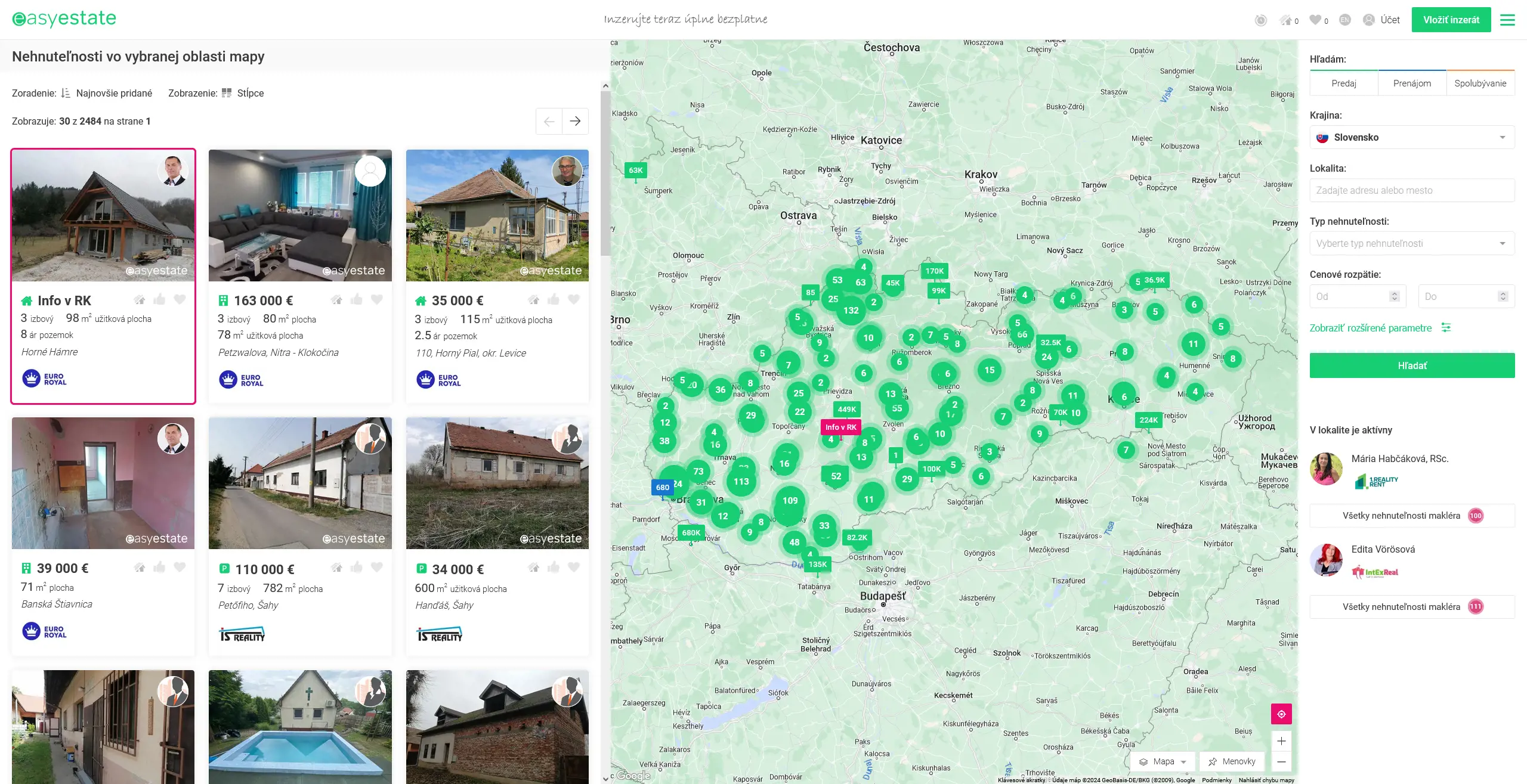Go to previous page of results arrow

coord(549,121)
